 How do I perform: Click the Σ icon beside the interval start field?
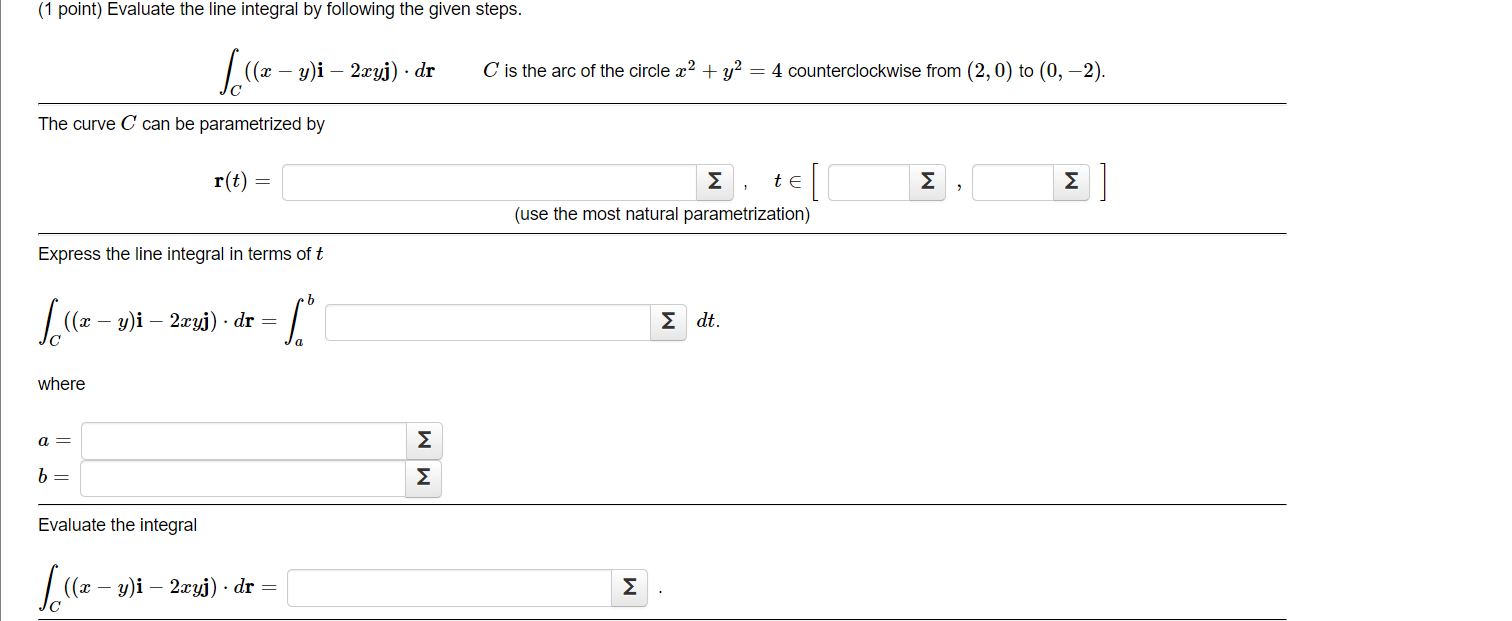click(x=926, y=181)
